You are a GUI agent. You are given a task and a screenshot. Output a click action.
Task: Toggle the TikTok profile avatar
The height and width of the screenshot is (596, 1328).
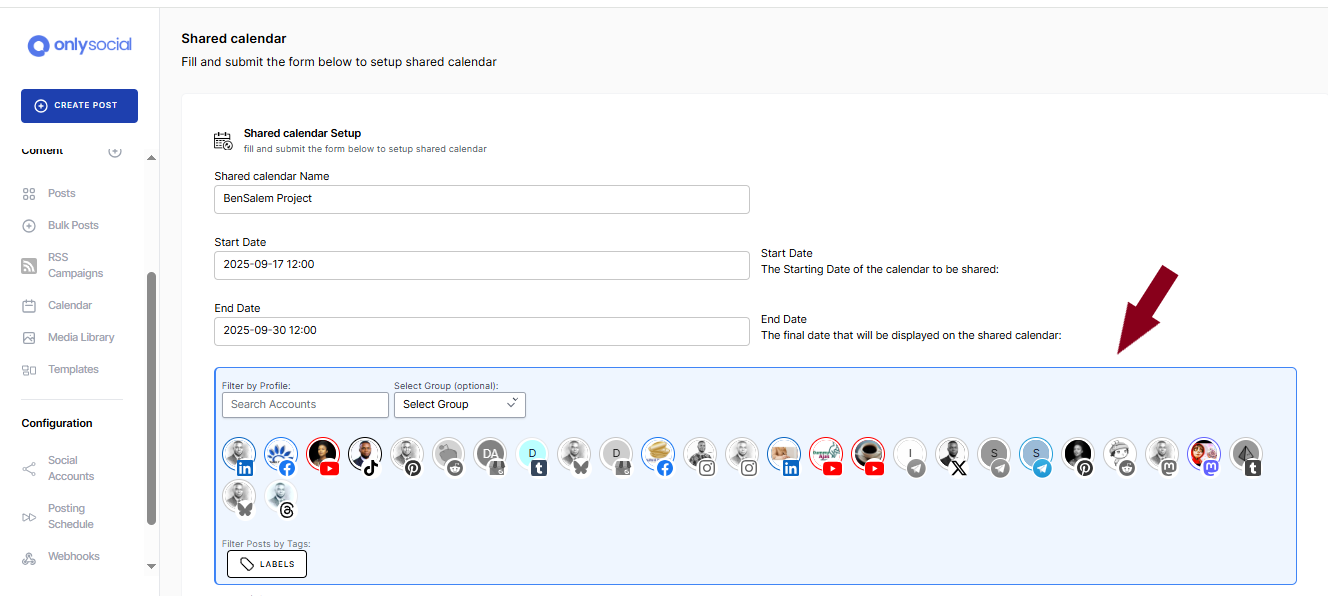tap(365, 456)
